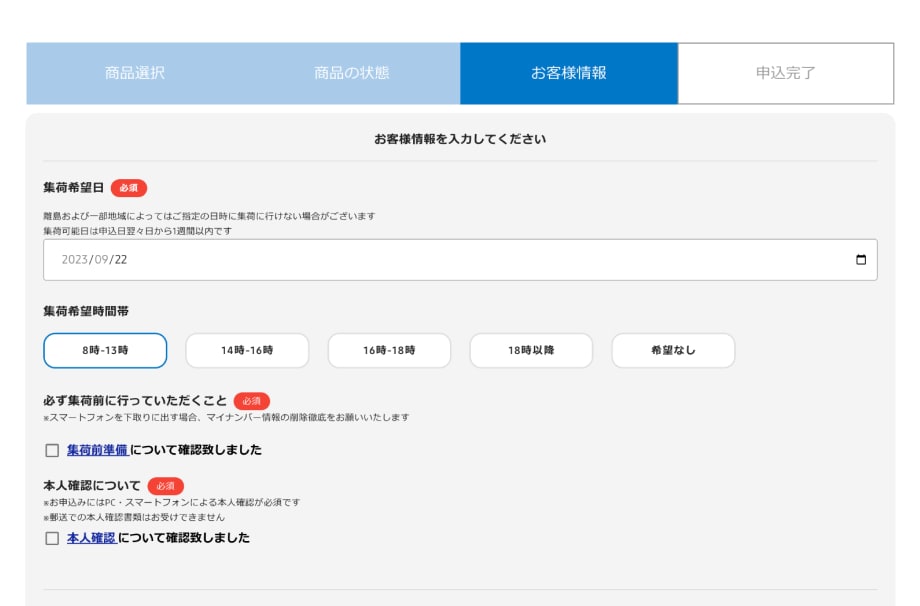Screen dimensions: 920x606
Task: Choose the 18時以降 pickup time option
Action: click(x=531, y=351)
